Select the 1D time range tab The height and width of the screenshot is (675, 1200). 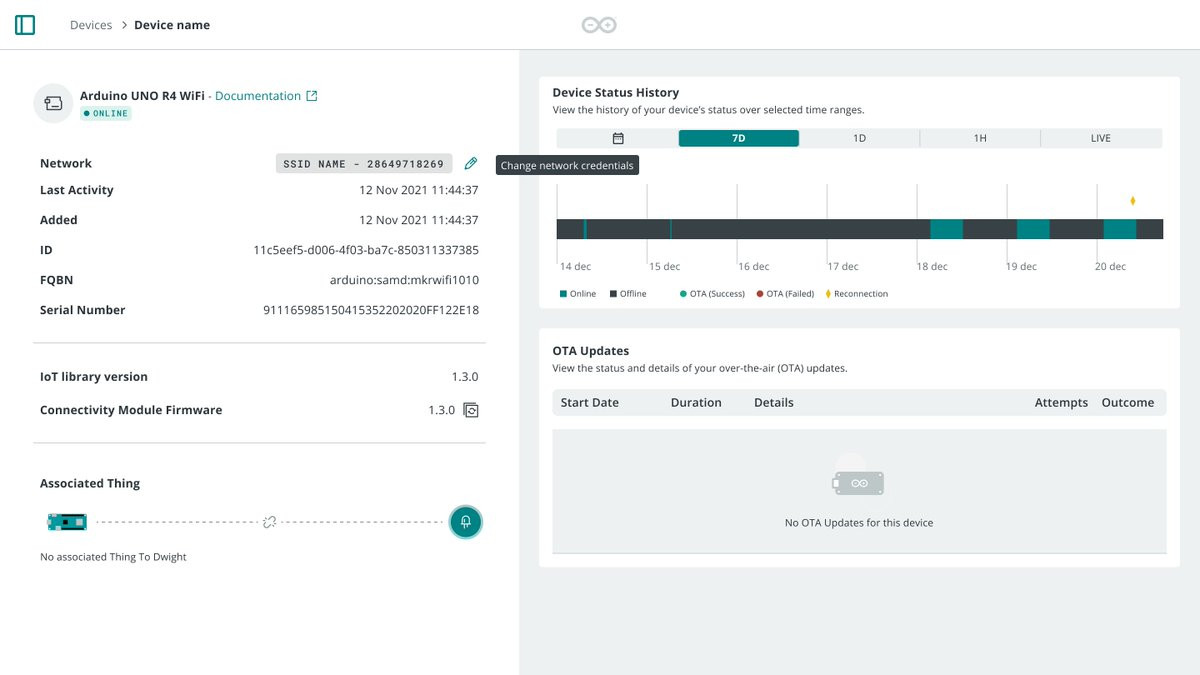pos(859,138)
